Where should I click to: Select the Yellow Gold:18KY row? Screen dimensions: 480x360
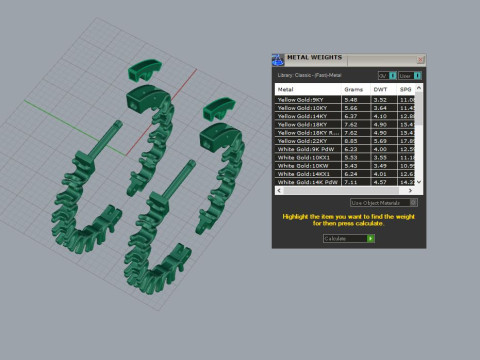[345, 124]
